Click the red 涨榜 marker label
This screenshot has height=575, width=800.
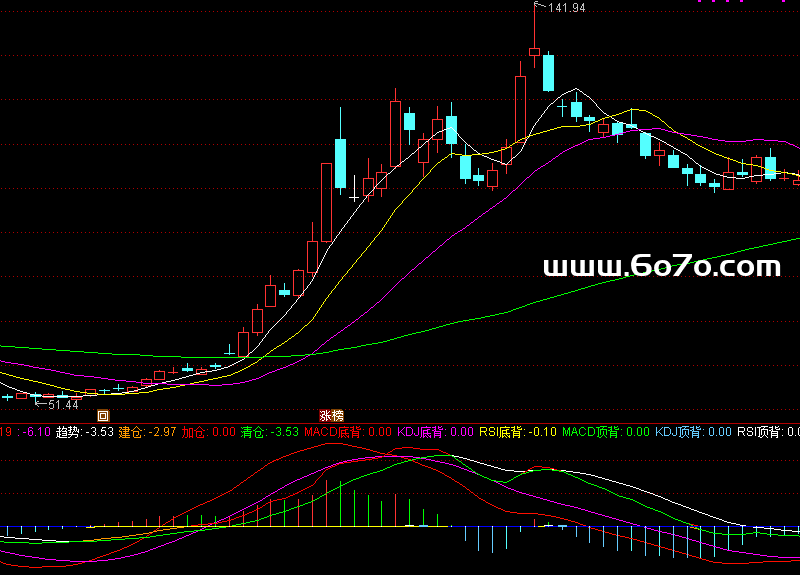pos(331,415)
